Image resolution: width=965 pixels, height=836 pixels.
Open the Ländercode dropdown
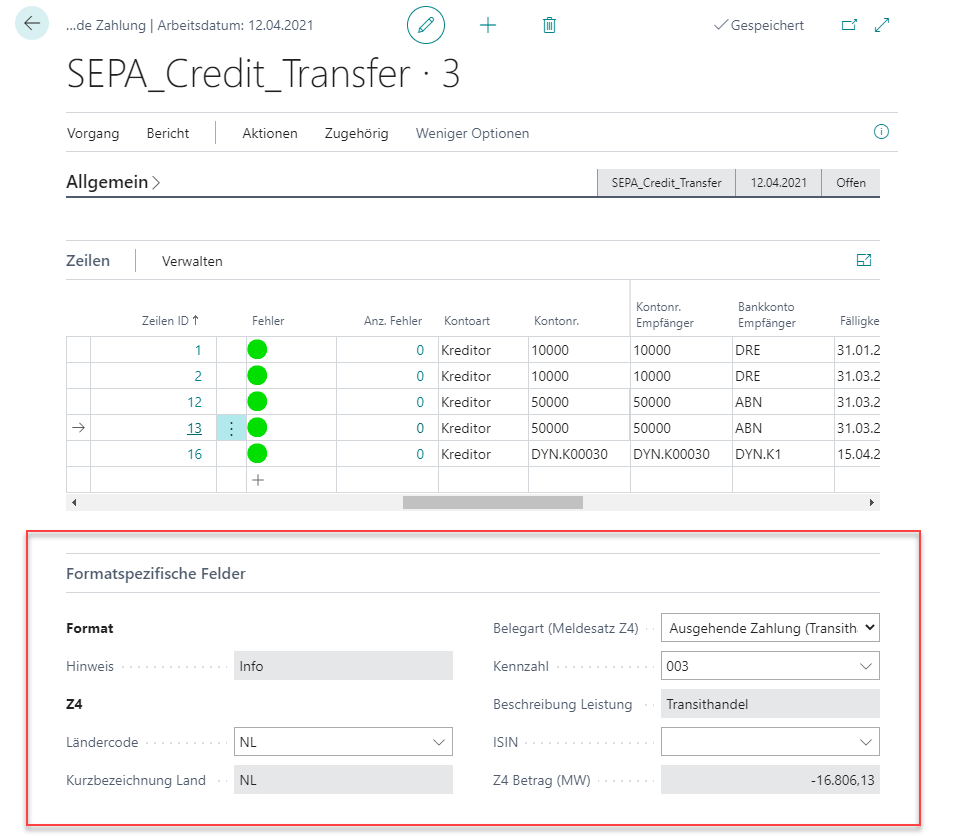tap(438, 742)
